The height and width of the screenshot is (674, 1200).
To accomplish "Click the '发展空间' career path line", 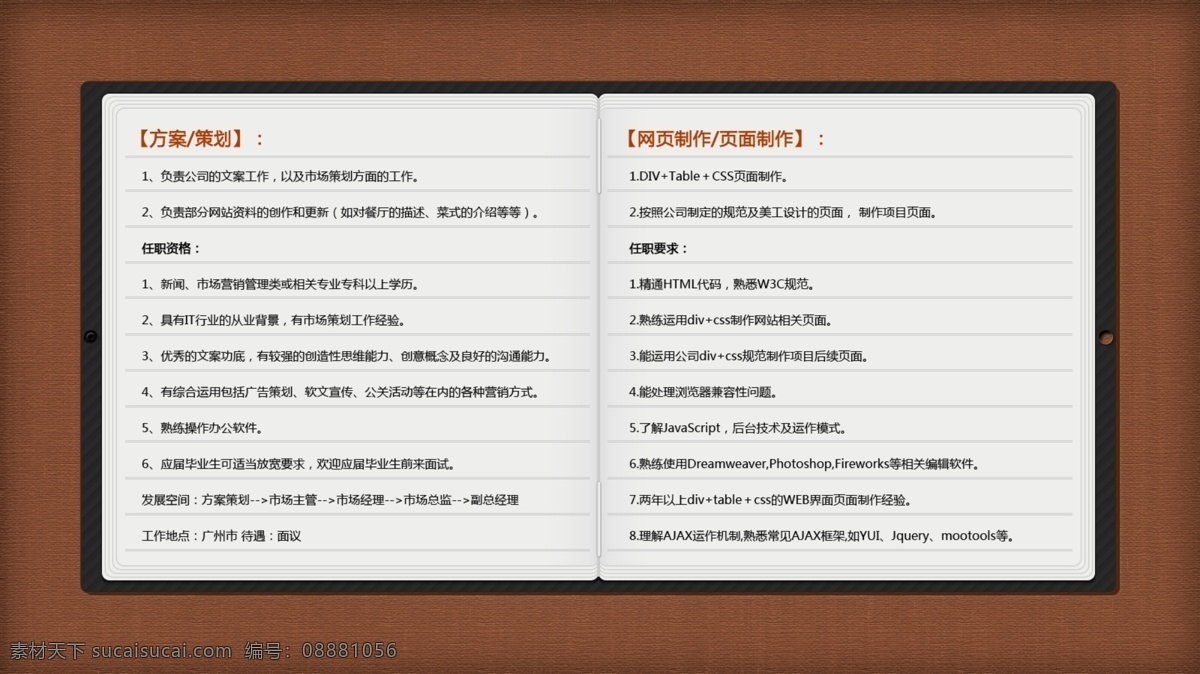I will point(330,500).
